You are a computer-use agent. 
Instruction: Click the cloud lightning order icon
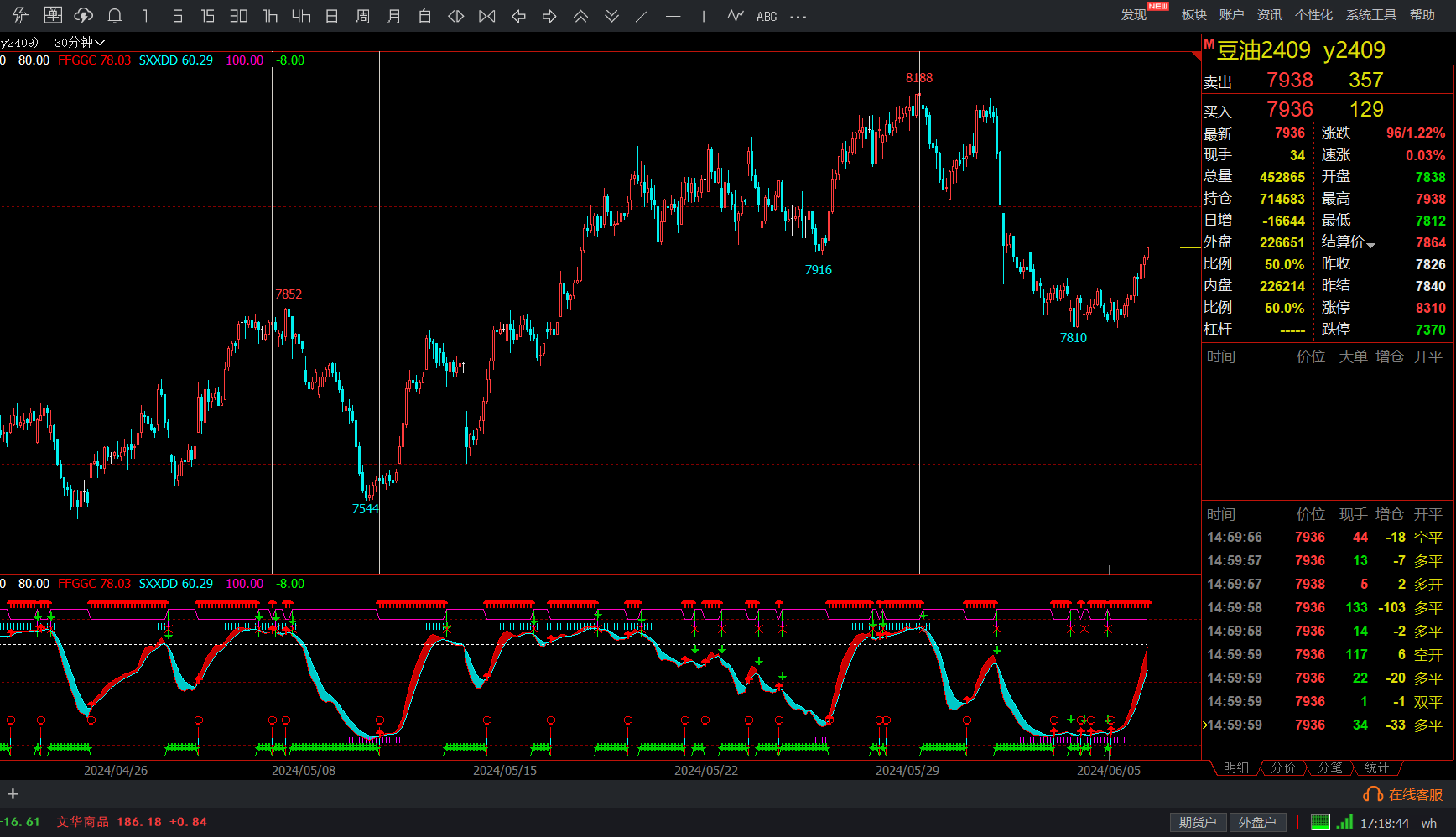click(84, 15)
